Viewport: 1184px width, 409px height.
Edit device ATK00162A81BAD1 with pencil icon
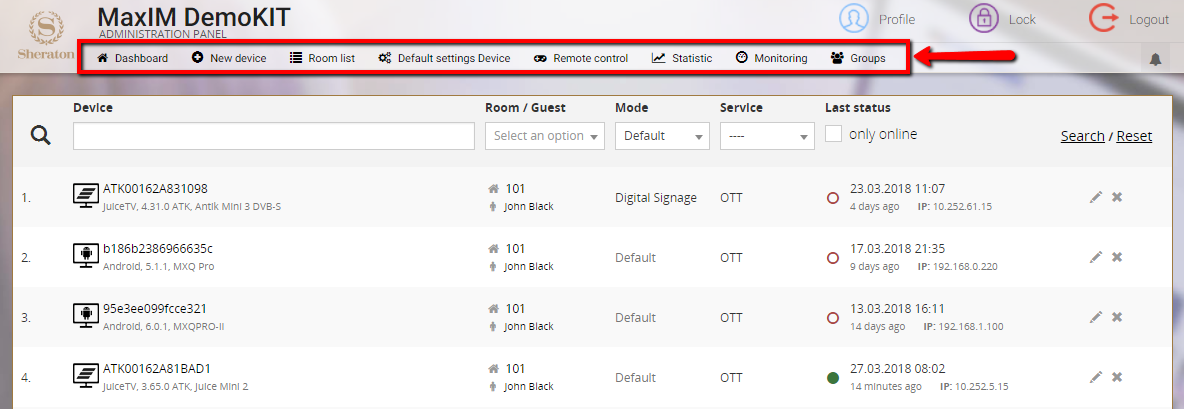click(1096, 377)
